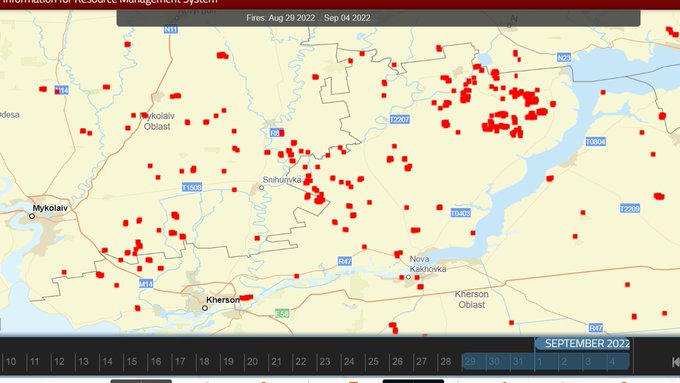Click the T1508 road shield
The width and height of the screenshot is (680, 383).
click(192, 187)
